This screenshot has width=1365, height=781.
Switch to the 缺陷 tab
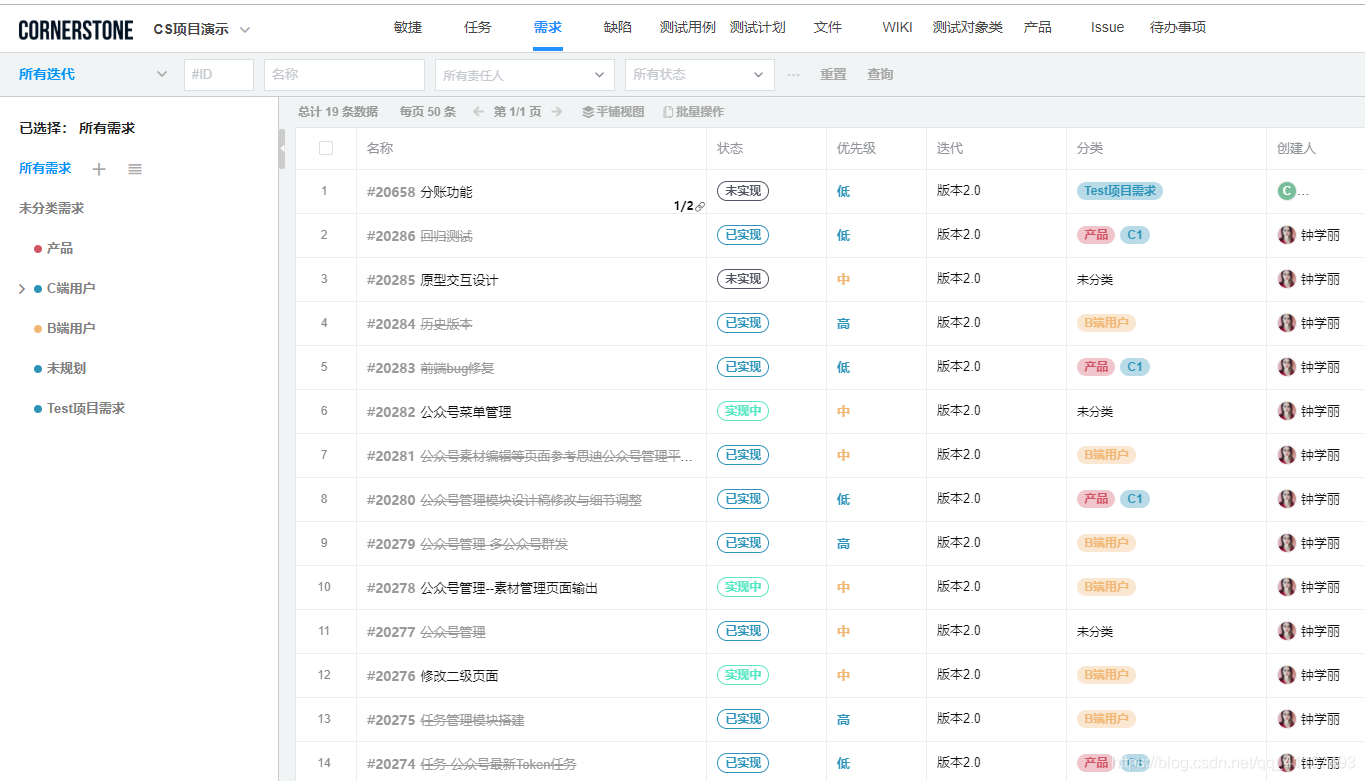pyautogui.click(x=618, y=27)
